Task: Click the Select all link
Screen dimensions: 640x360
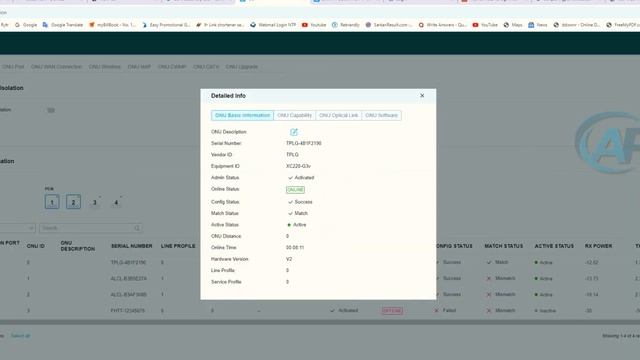Action: tap(20, 336)
